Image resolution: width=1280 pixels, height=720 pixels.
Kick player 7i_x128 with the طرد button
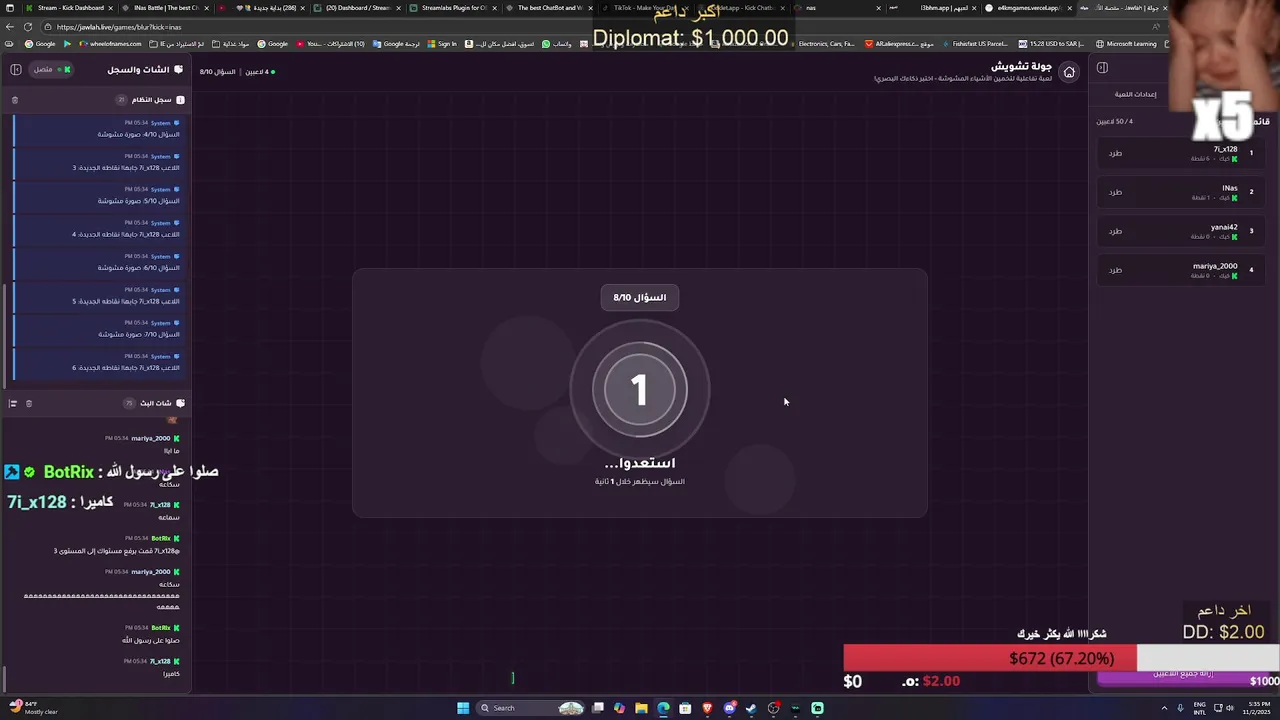[1115, 153]
